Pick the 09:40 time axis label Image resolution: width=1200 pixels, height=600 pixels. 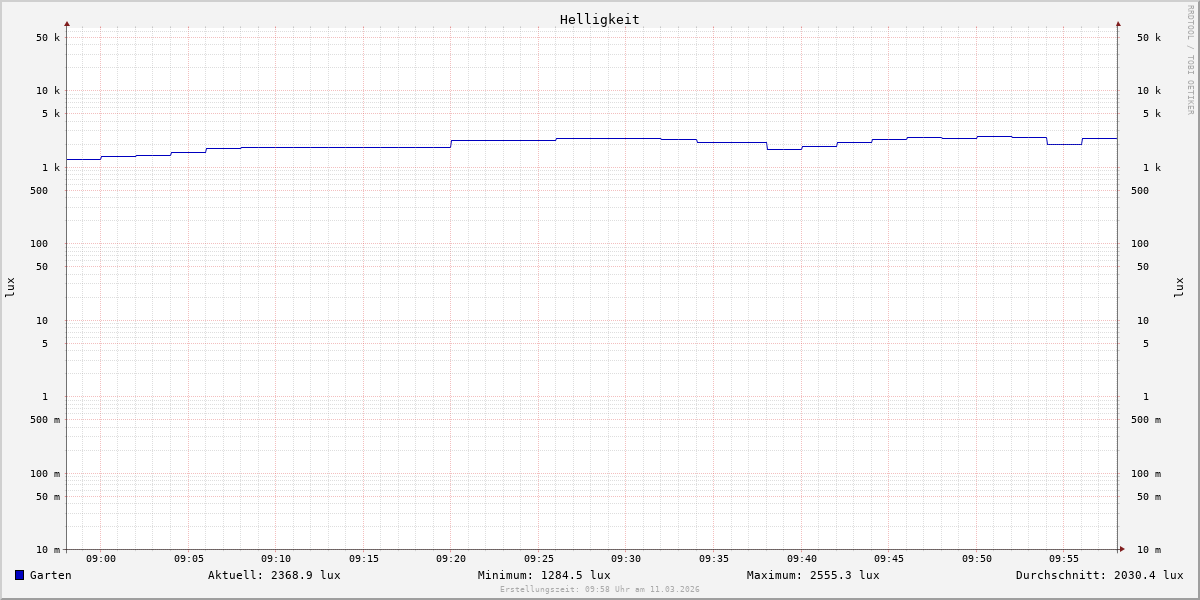click(x=801, y=559)
